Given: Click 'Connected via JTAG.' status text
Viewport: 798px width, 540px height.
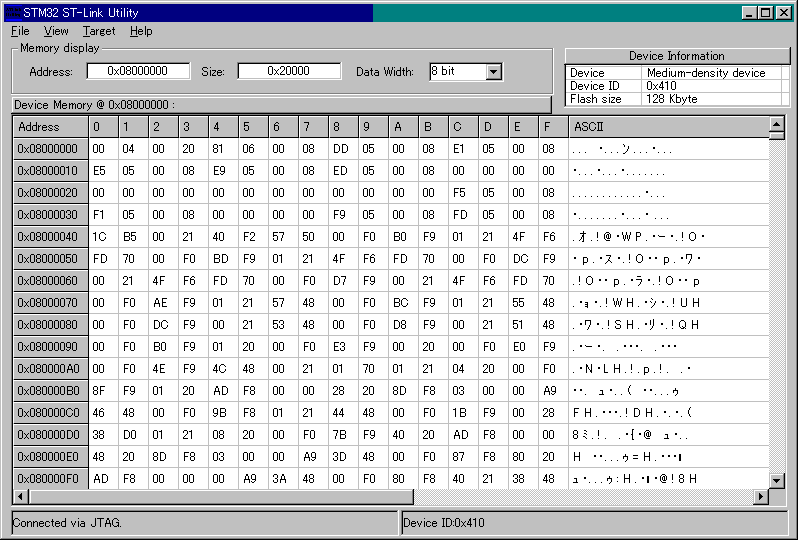Looking at the screenshot, I should [67, 523].
